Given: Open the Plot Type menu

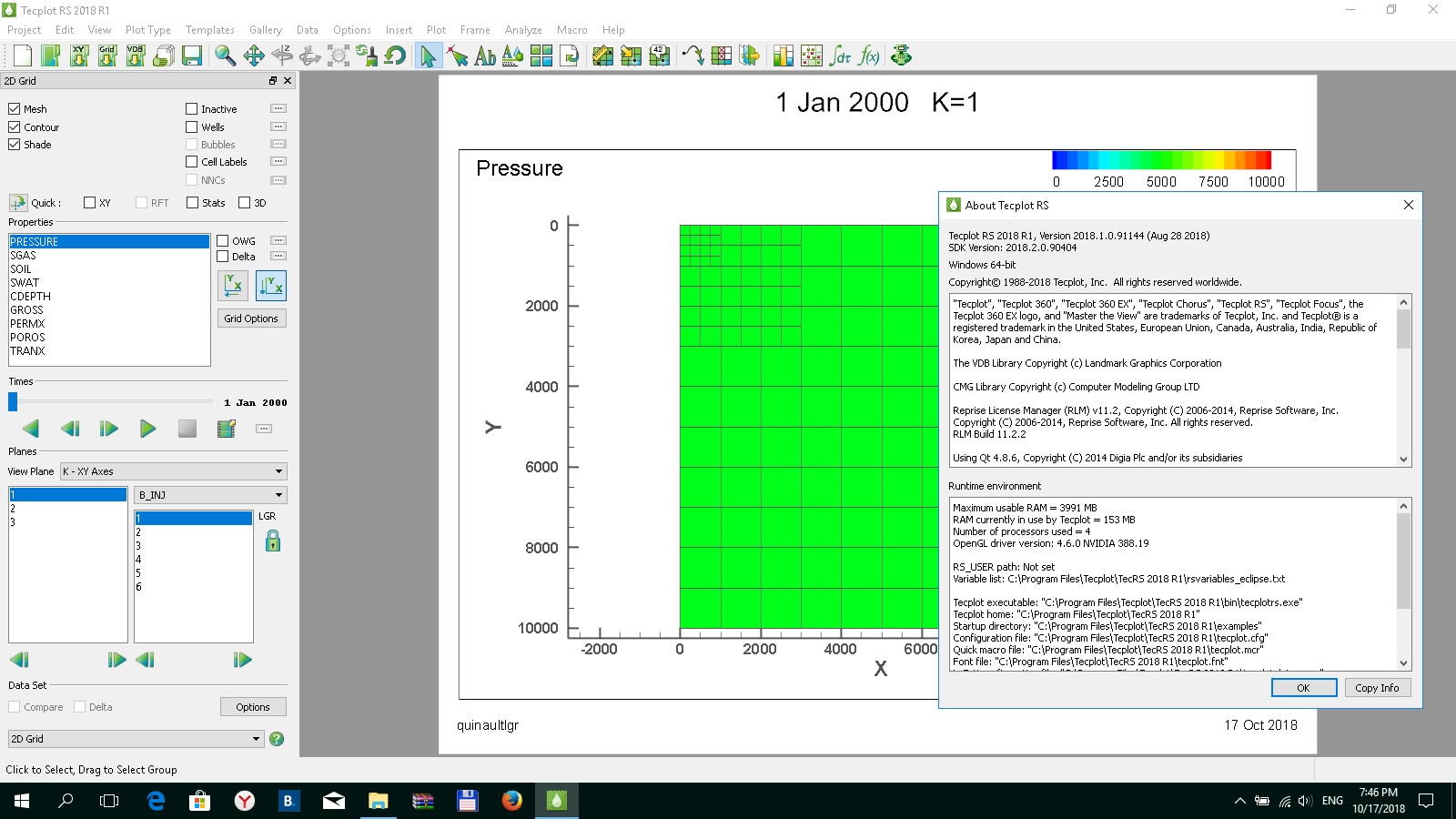Looking at the screenshot, I should pyautogui.click(x=148, y=30).
